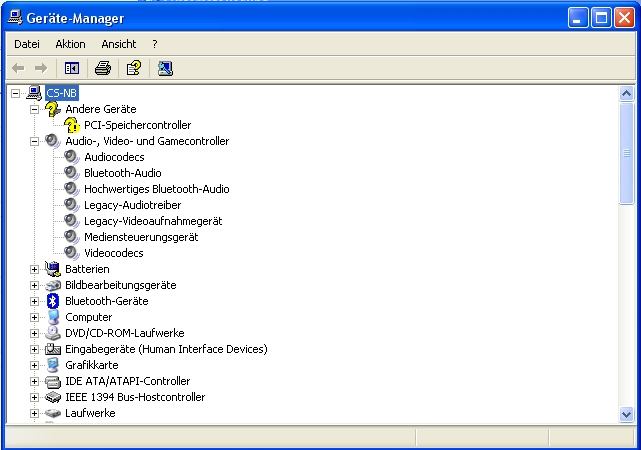Click the scan for hardware changes icon
The image size is (641, 450).
pyautogui.click(x=165, y=68)
